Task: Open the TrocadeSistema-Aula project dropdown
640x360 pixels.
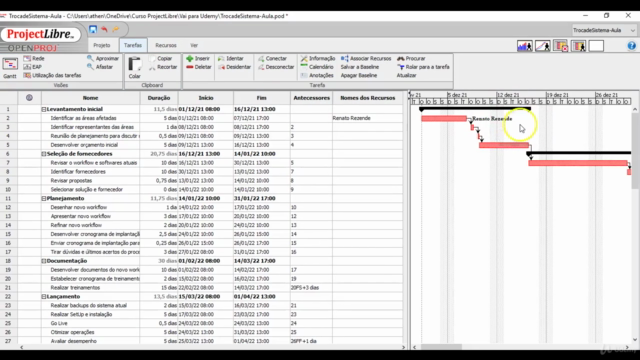Action: tap(604, 30)
